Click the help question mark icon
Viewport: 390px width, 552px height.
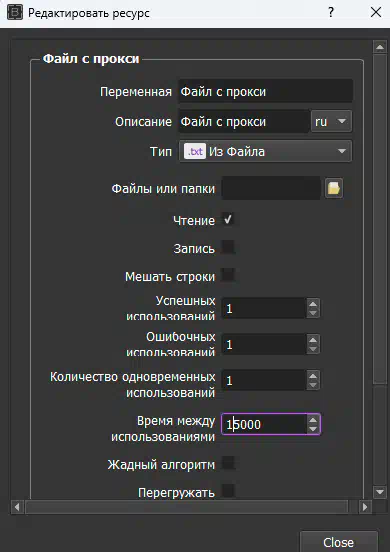(331, 13)
